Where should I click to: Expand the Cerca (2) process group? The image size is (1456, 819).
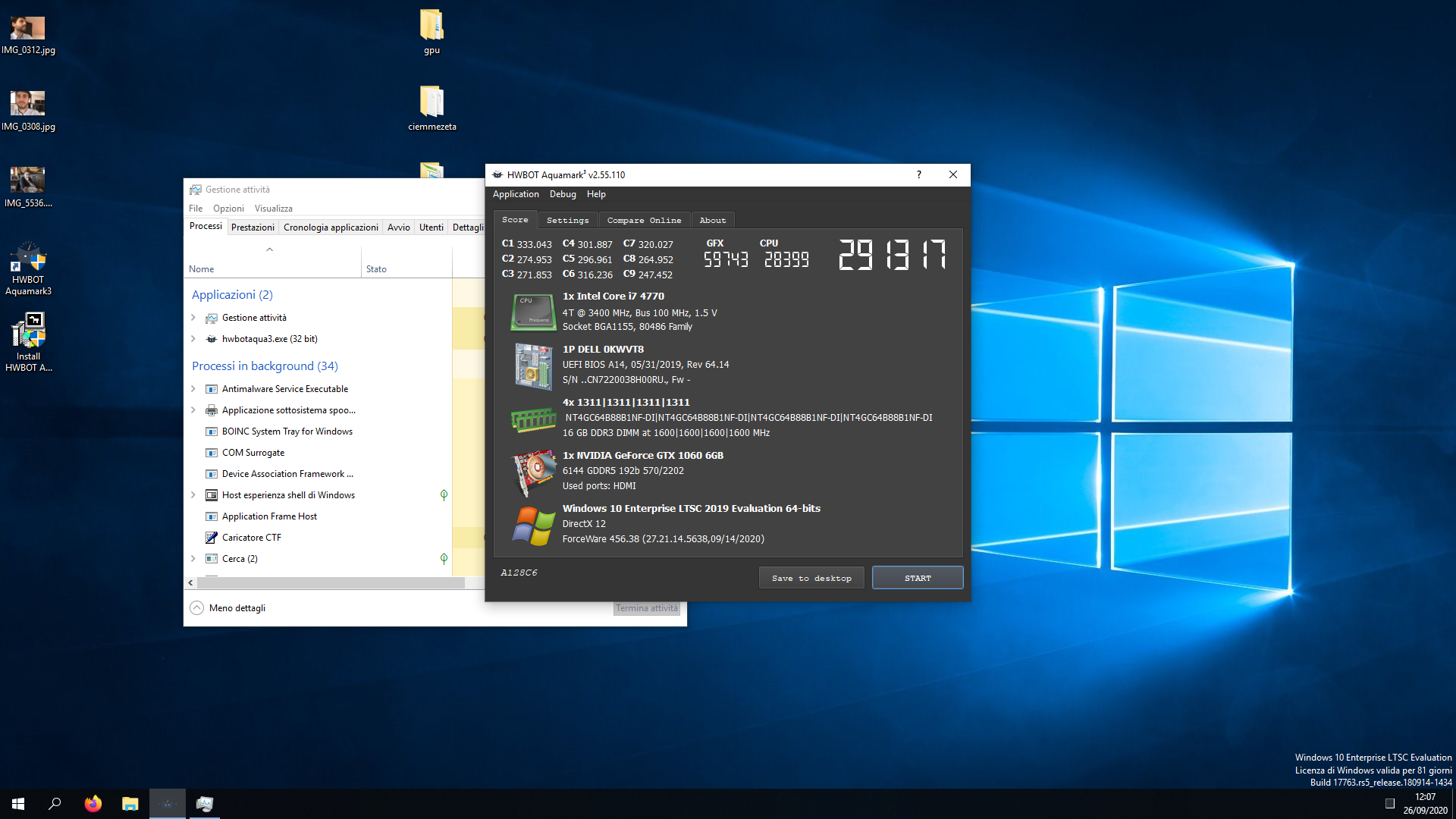tap(193, 559)
